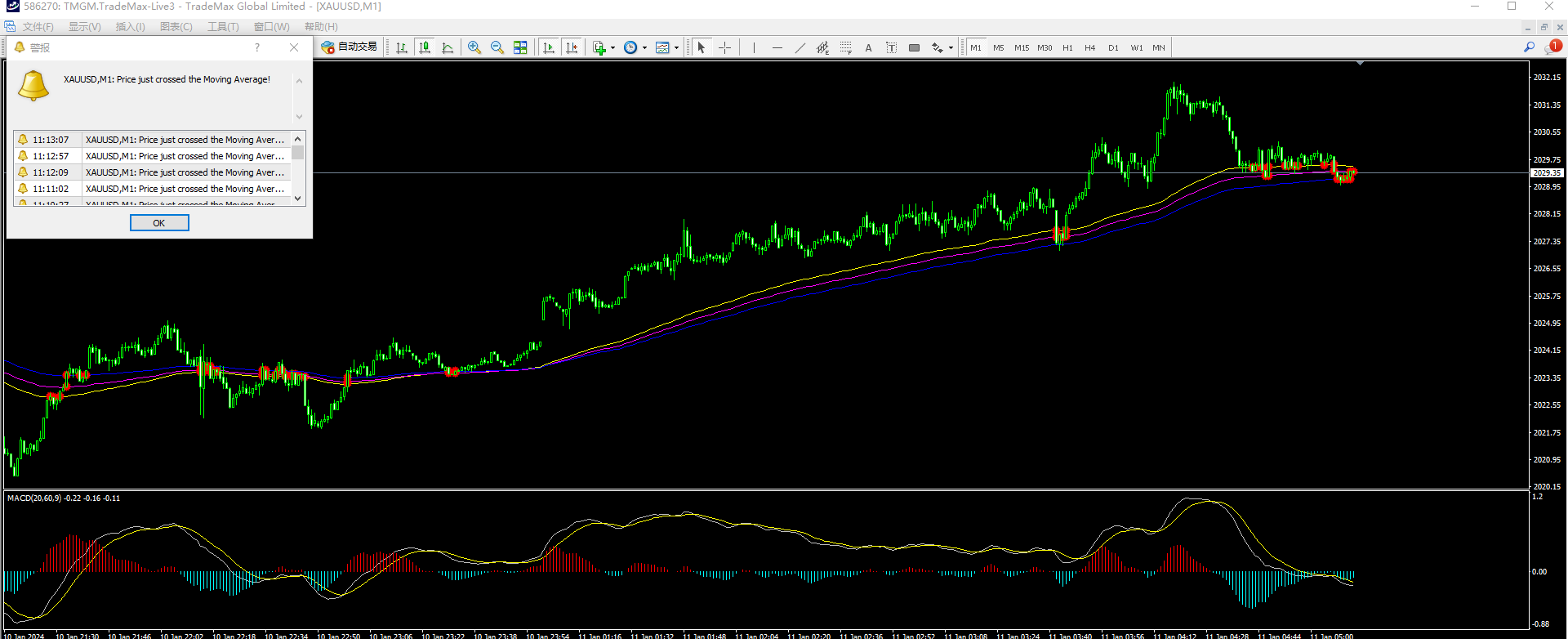The width and height of the screenshot is (1568, 639).
Task: Click OK in the alert dialog
Action: pyautogui.click(x=159, y=223)
